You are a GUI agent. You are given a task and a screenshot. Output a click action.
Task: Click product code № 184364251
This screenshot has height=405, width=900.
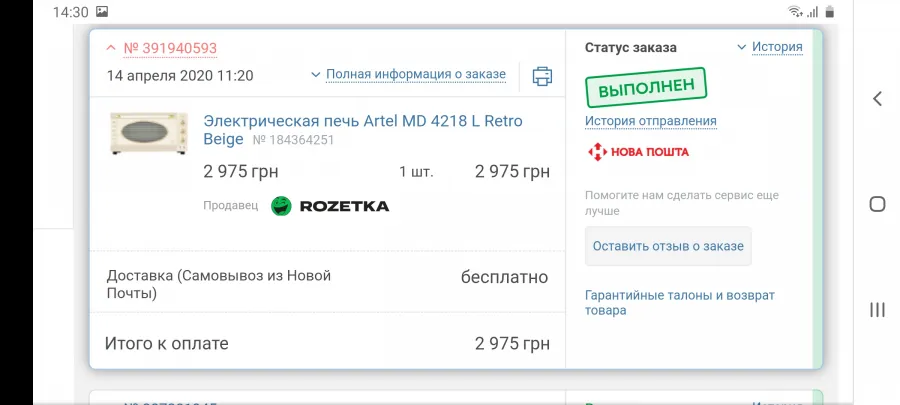tap(293, 140)
